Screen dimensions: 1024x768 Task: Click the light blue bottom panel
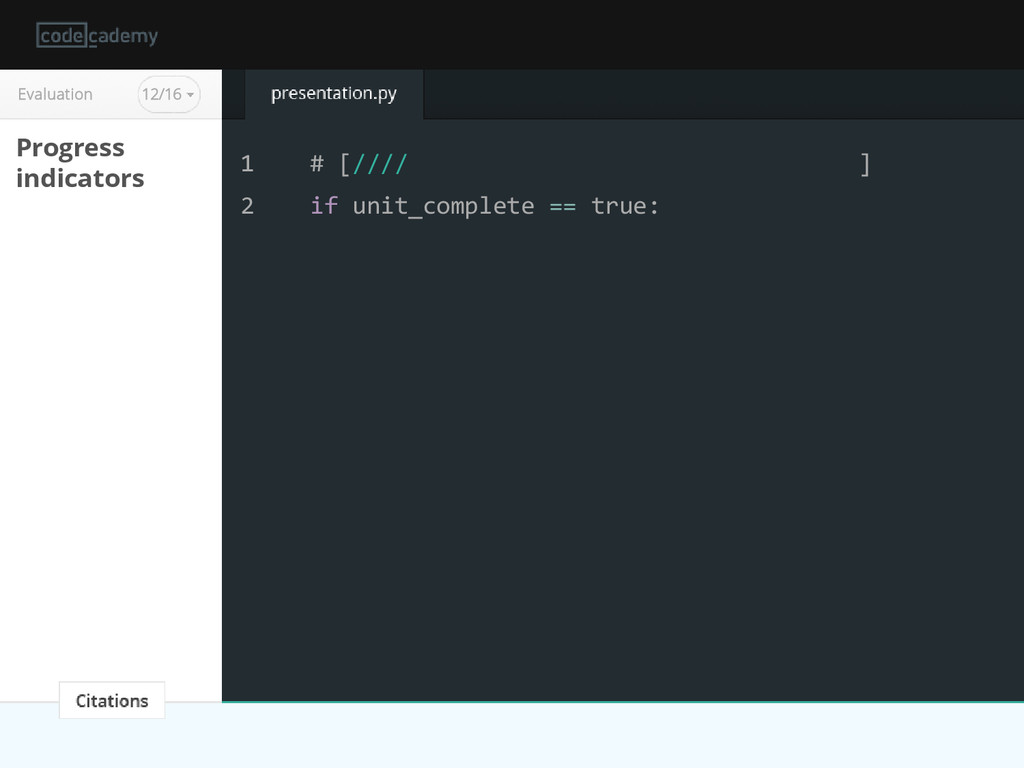point(512,736)
